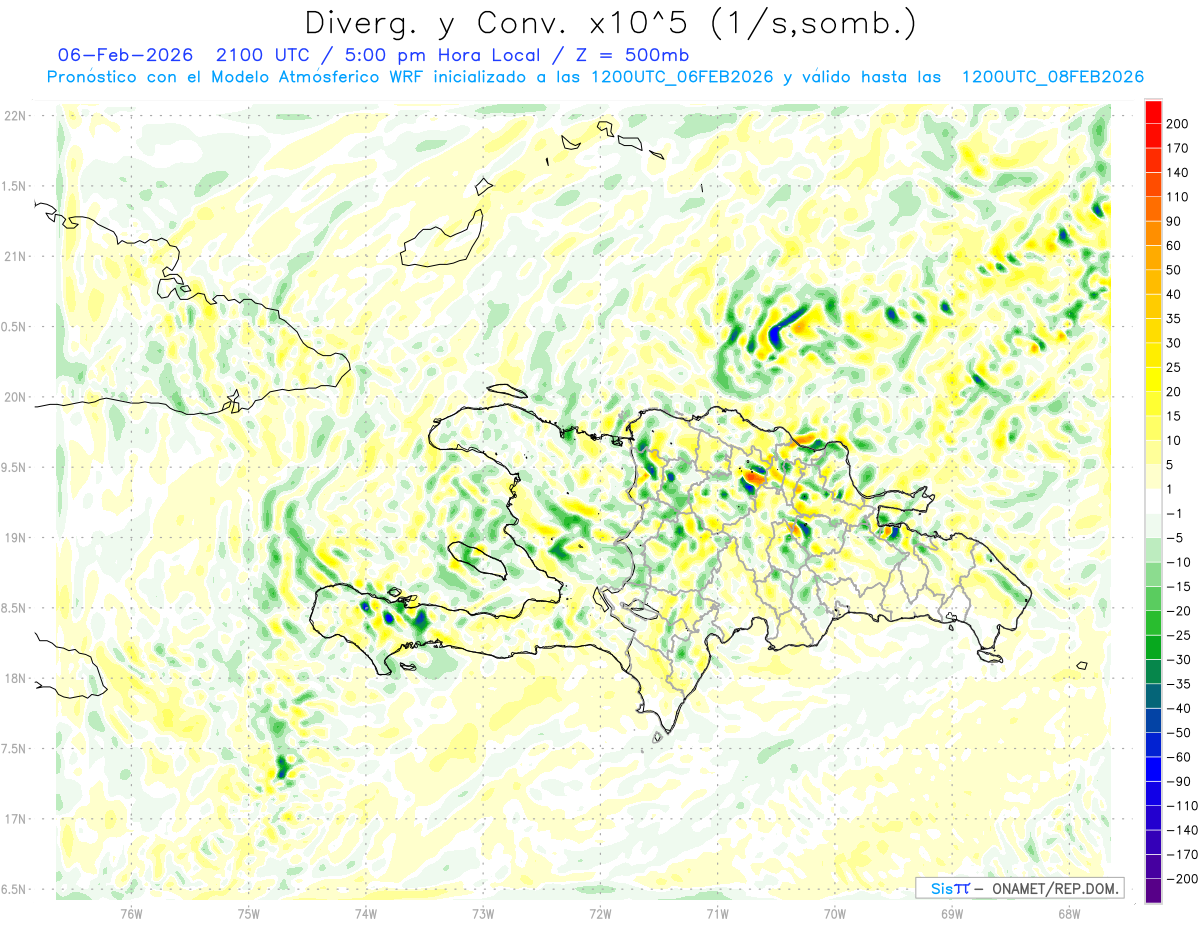
Task: Click the latitude label "19N"
Action: 14,538
